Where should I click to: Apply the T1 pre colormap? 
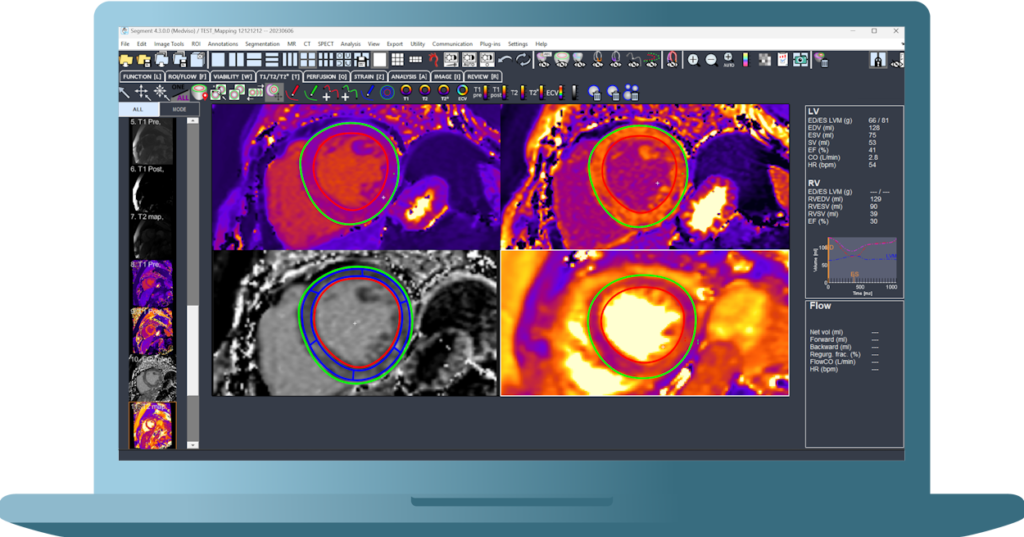tap(481, 92)
